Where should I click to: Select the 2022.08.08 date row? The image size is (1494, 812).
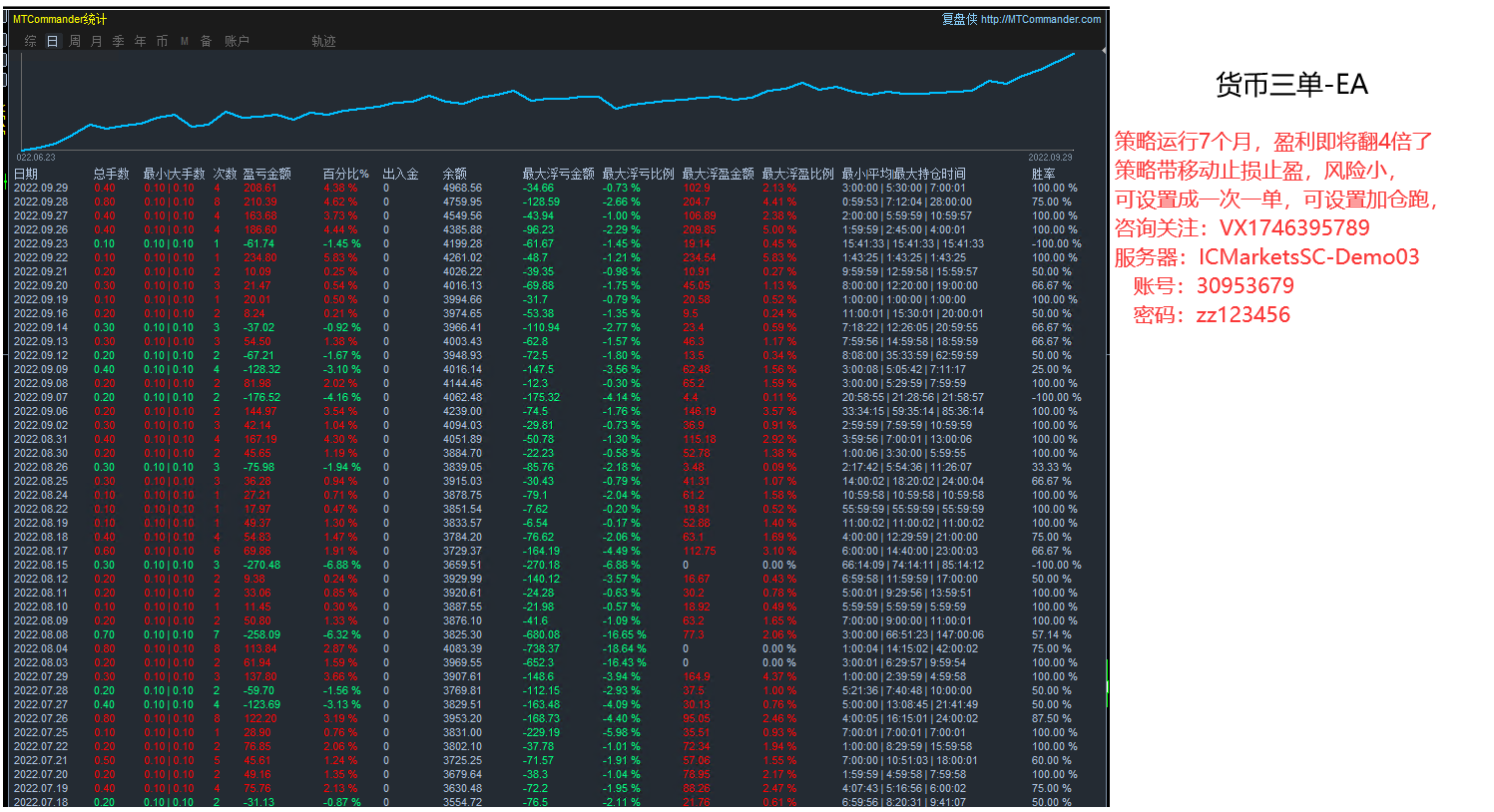point(41,634)
